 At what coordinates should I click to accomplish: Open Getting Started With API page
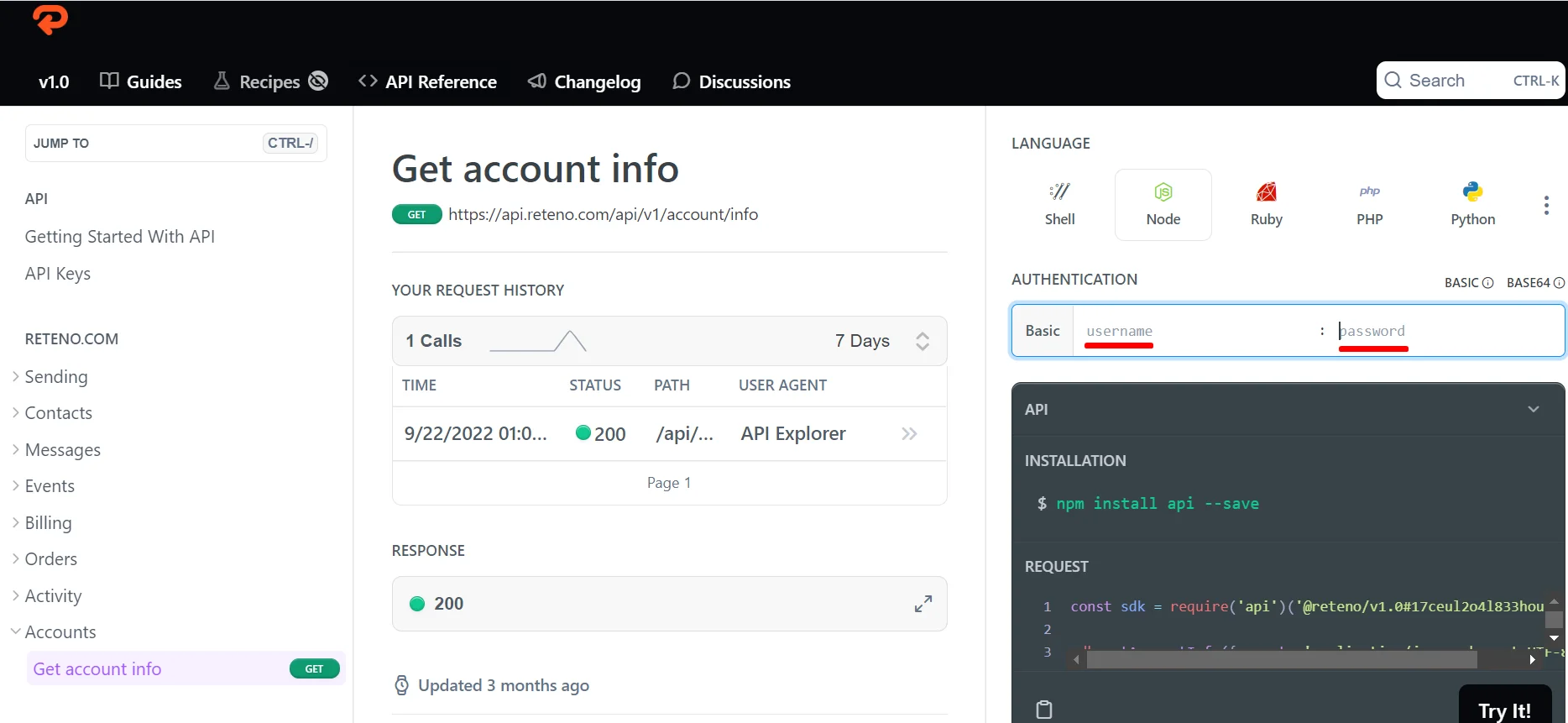pos(120,237)
